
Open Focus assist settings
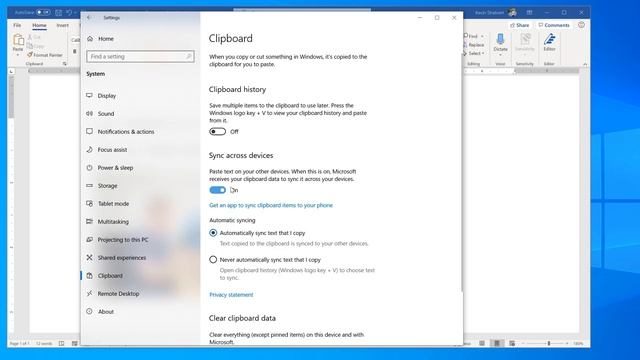point(107,149)
